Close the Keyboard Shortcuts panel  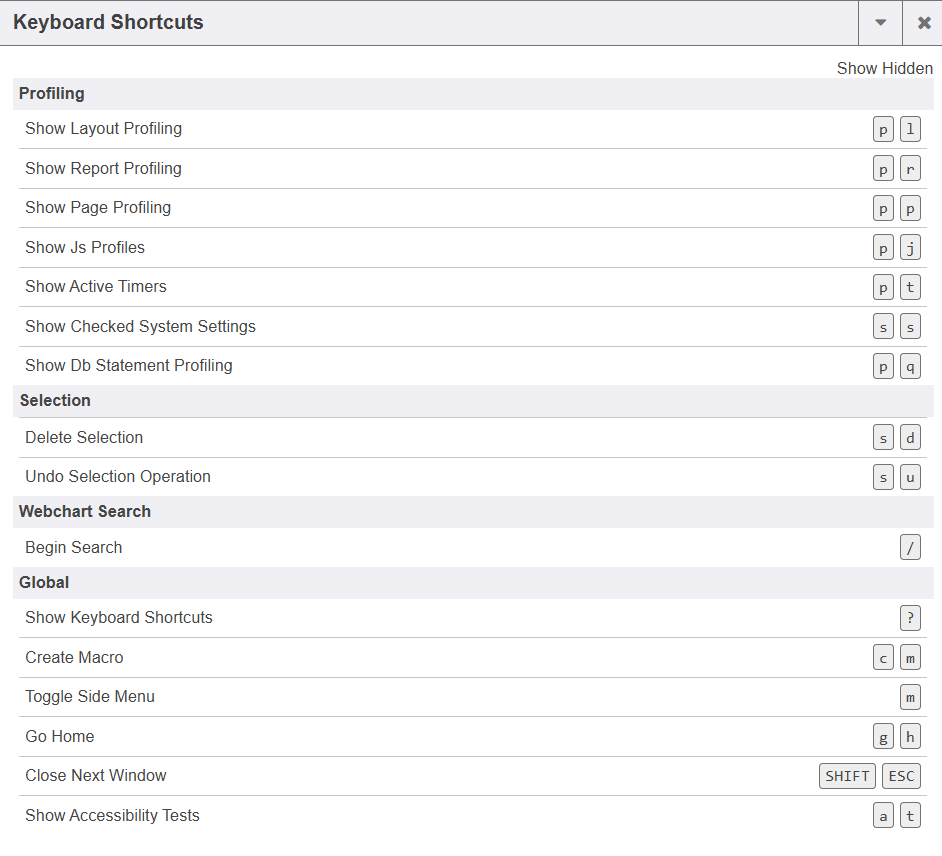pyautogui.click(x=923, y=23)
